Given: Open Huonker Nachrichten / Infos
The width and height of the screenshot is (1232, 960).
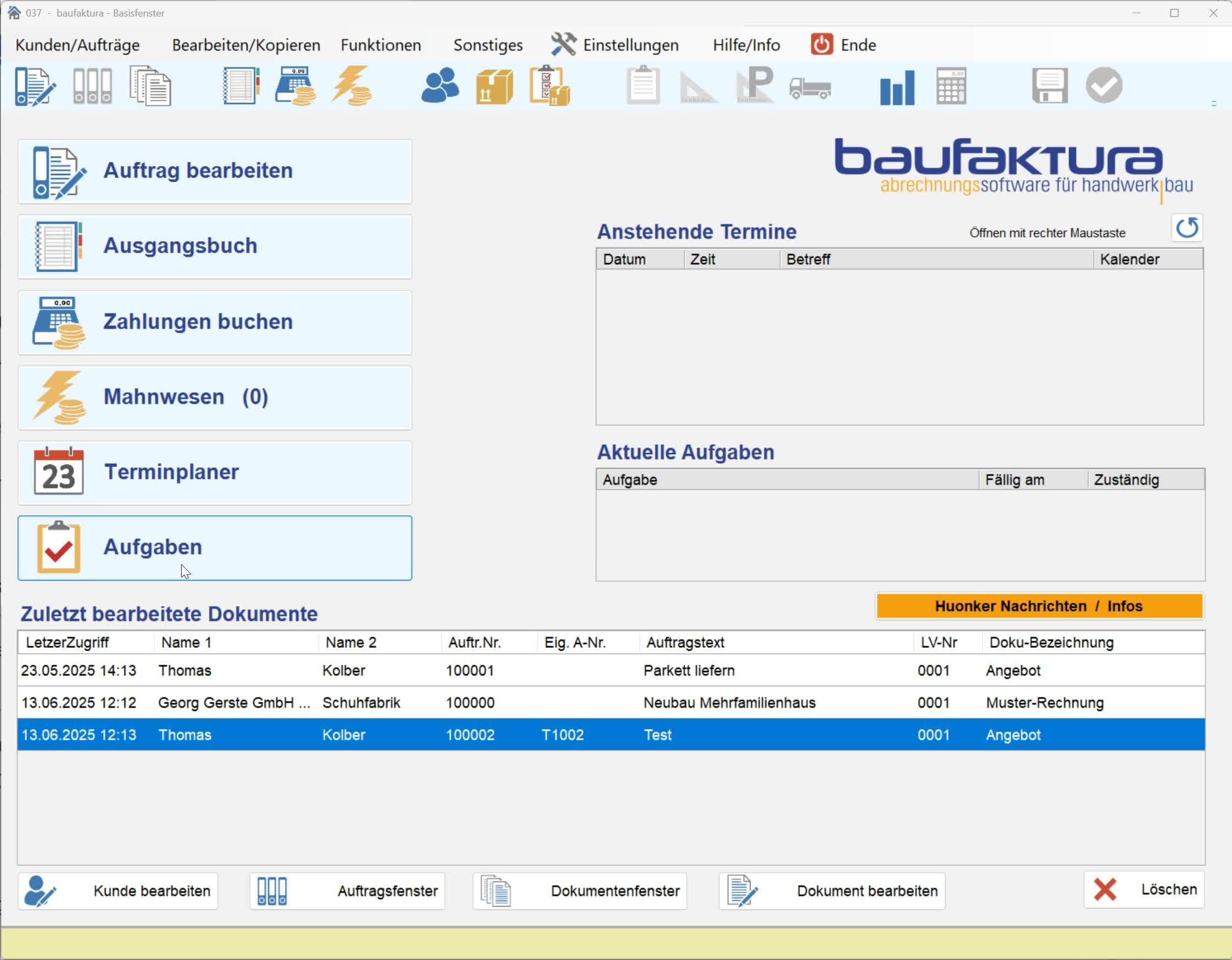Looking at the screenshot, I should click(1039, 606).
